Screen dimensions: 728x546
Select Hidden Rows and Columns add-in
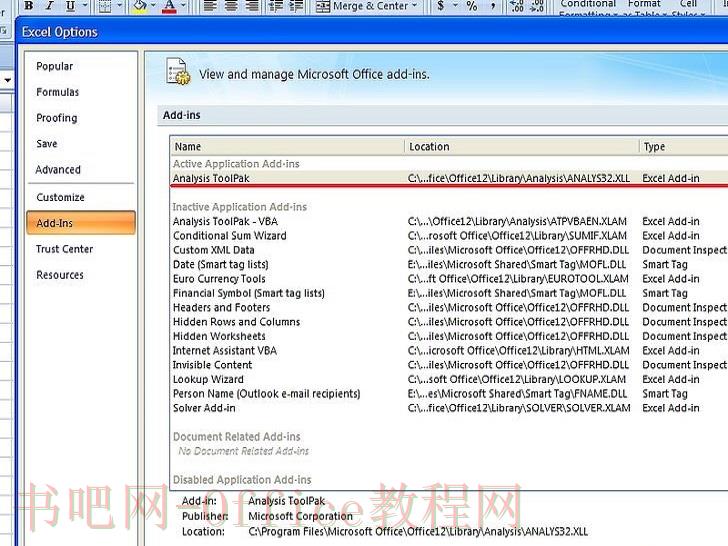tap(449, 322)
